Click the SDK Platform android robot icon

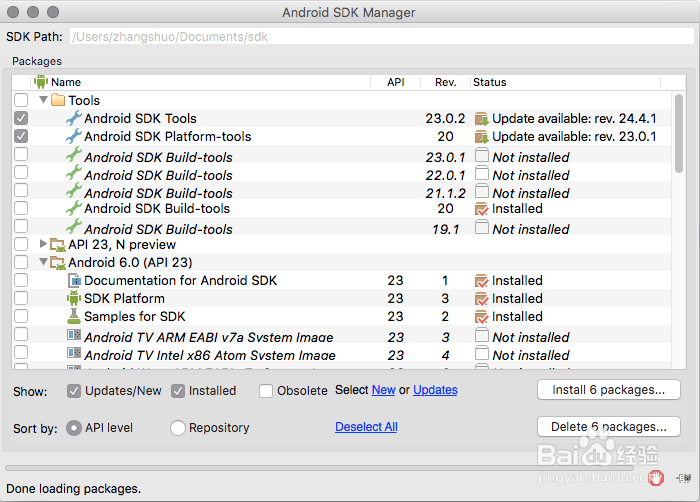tap(73, 298)
